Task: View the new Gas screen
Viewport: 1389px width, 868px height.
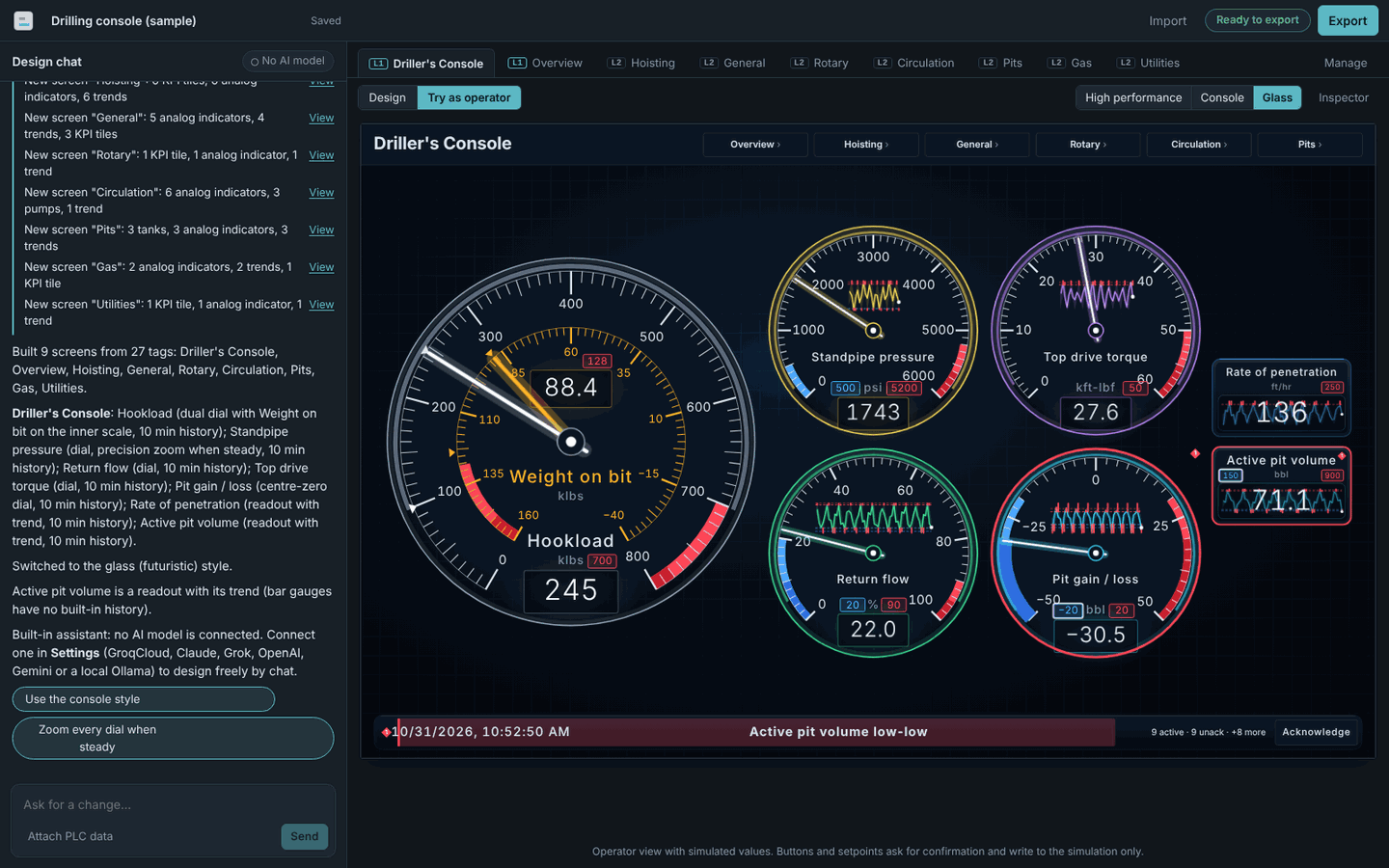Action: point(321,267)
